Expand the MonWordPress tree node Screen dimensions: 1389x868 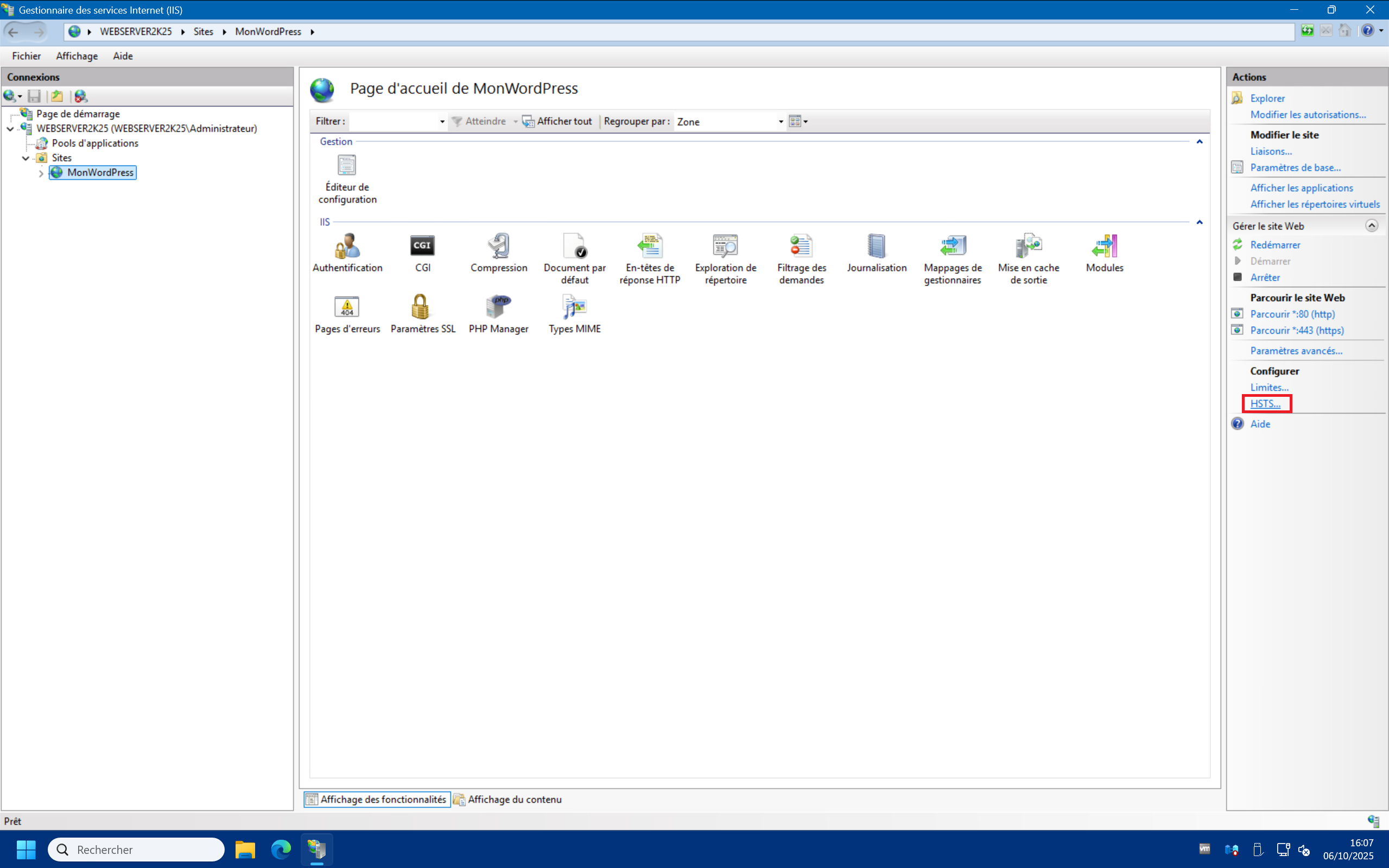41,173
